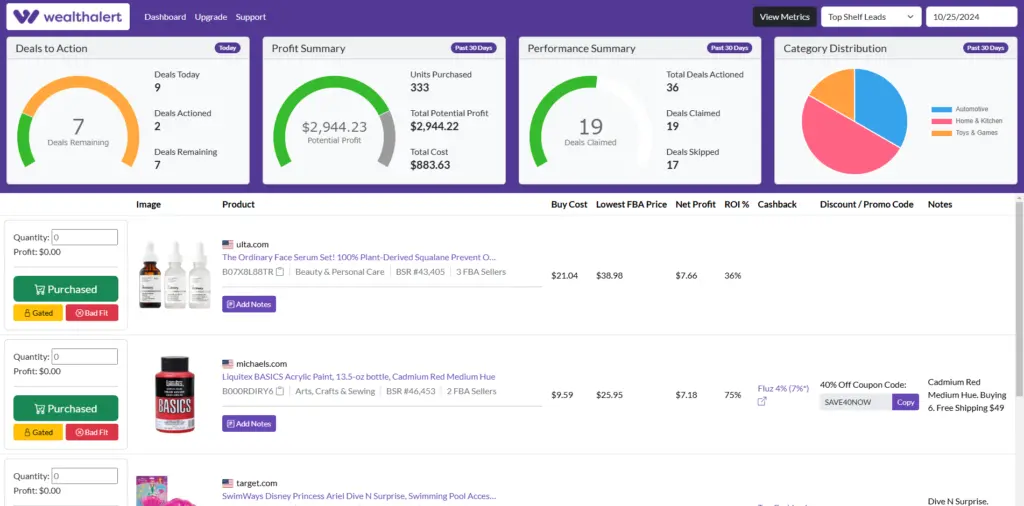This screenshot has height=506, width=1024.
Task: Click the Automotive legend swatch
Action: point(941,109)
